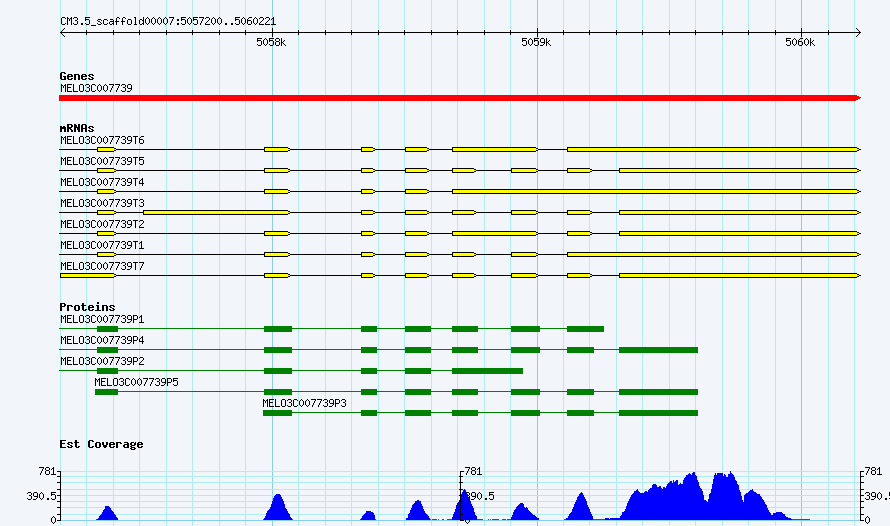Click the right arrow of the ruler
Screen dimensions: 890x526
858,32
